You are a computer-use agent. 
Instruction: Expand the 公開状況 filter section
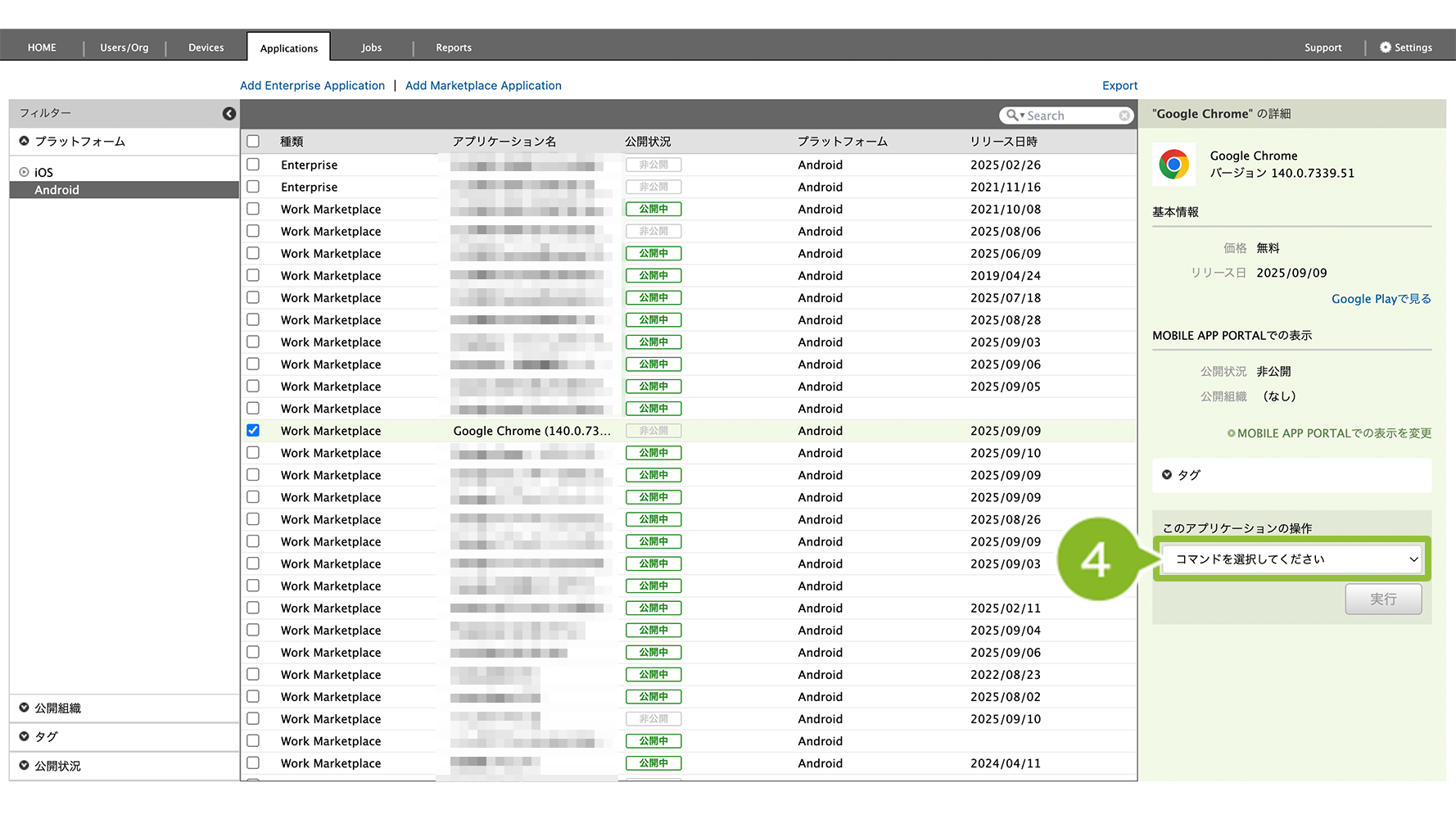pyautogui.click(x=25, y=766)
